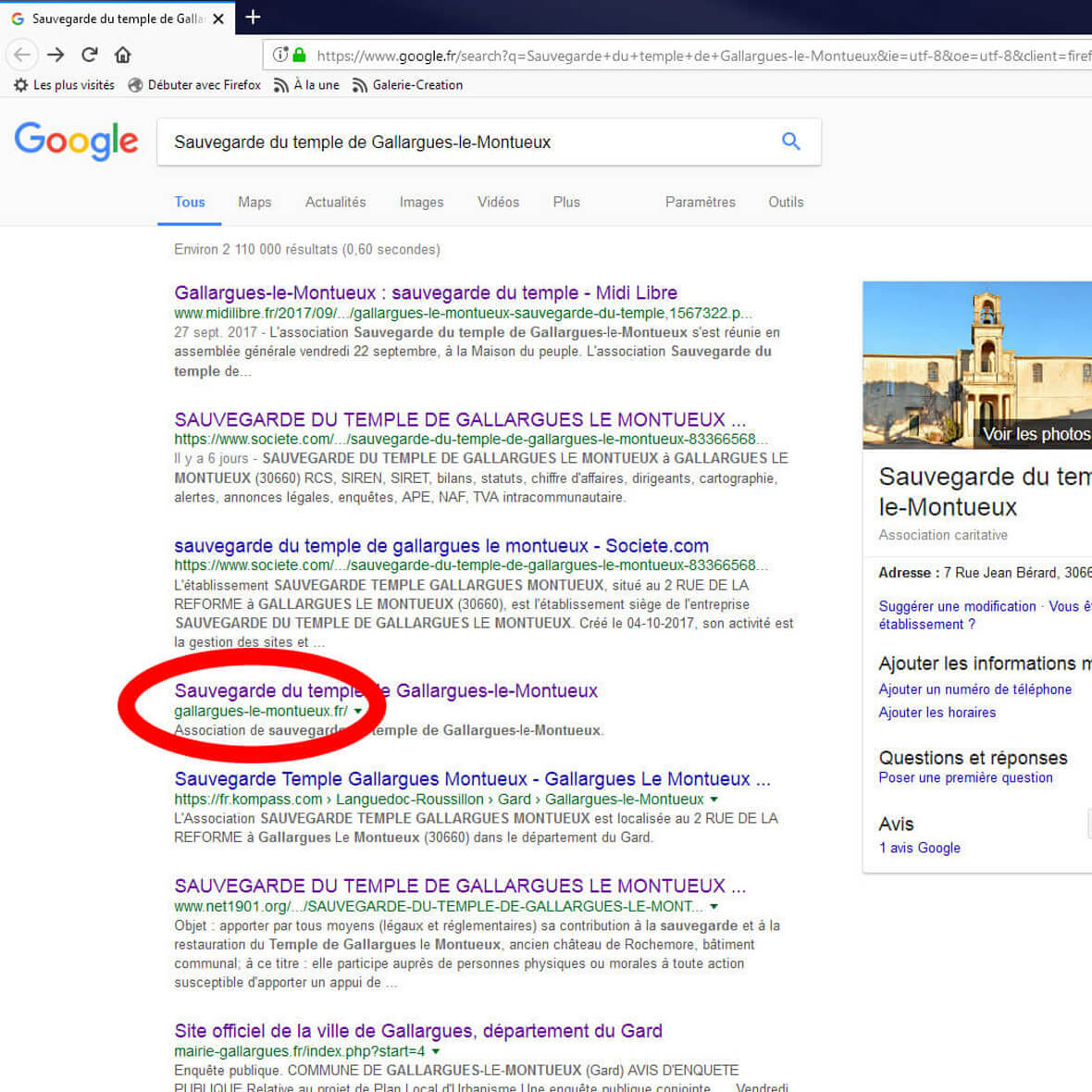Expand the arrow beside gallargues-le-montueux.fr URL
The height and width of the screenshot is (1092, 1092).
coord(357,711)
